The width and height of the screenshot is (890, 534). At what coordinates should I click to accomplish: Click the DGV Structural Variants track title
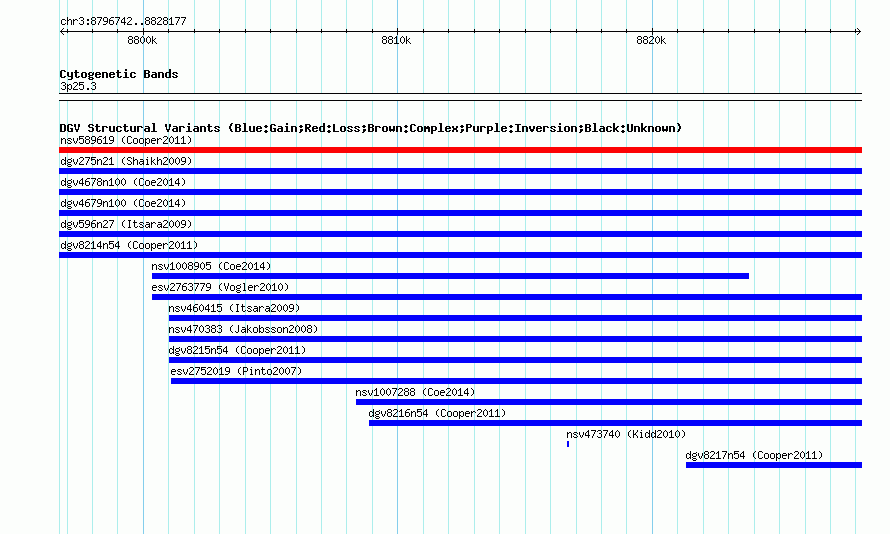coord(370,128)
